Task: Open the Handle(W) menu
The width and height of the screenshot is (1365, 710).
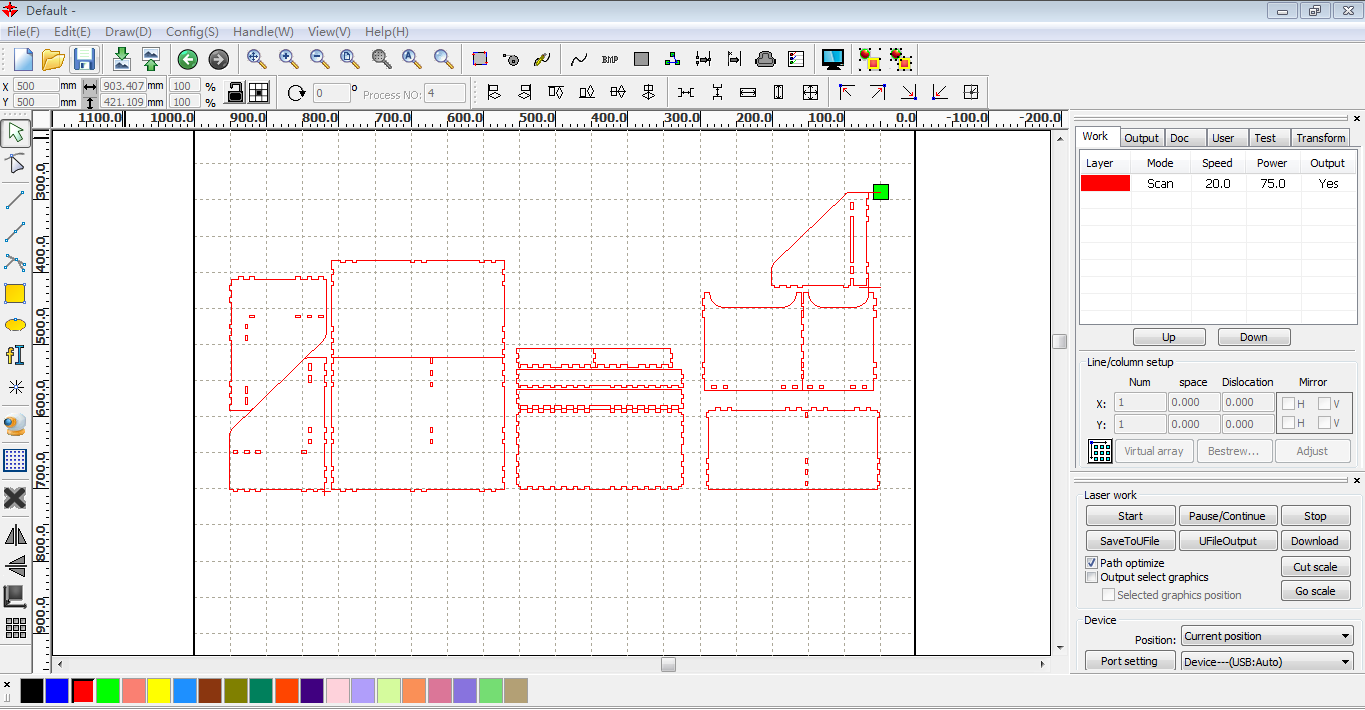Action: tap(263, 32)
